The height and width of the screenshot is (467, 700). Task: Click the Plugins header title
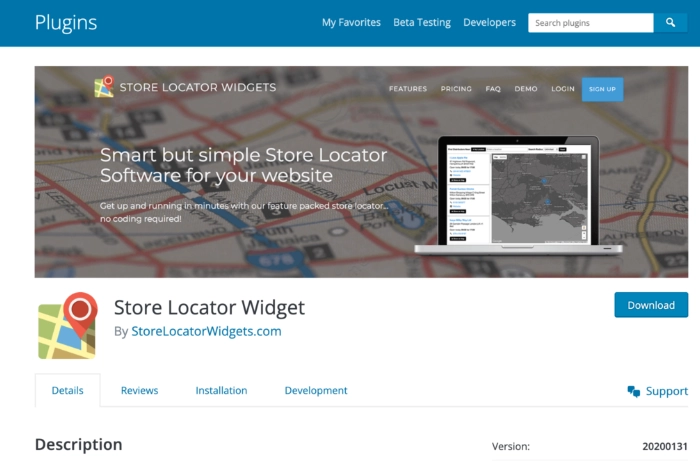click(66, 23)
